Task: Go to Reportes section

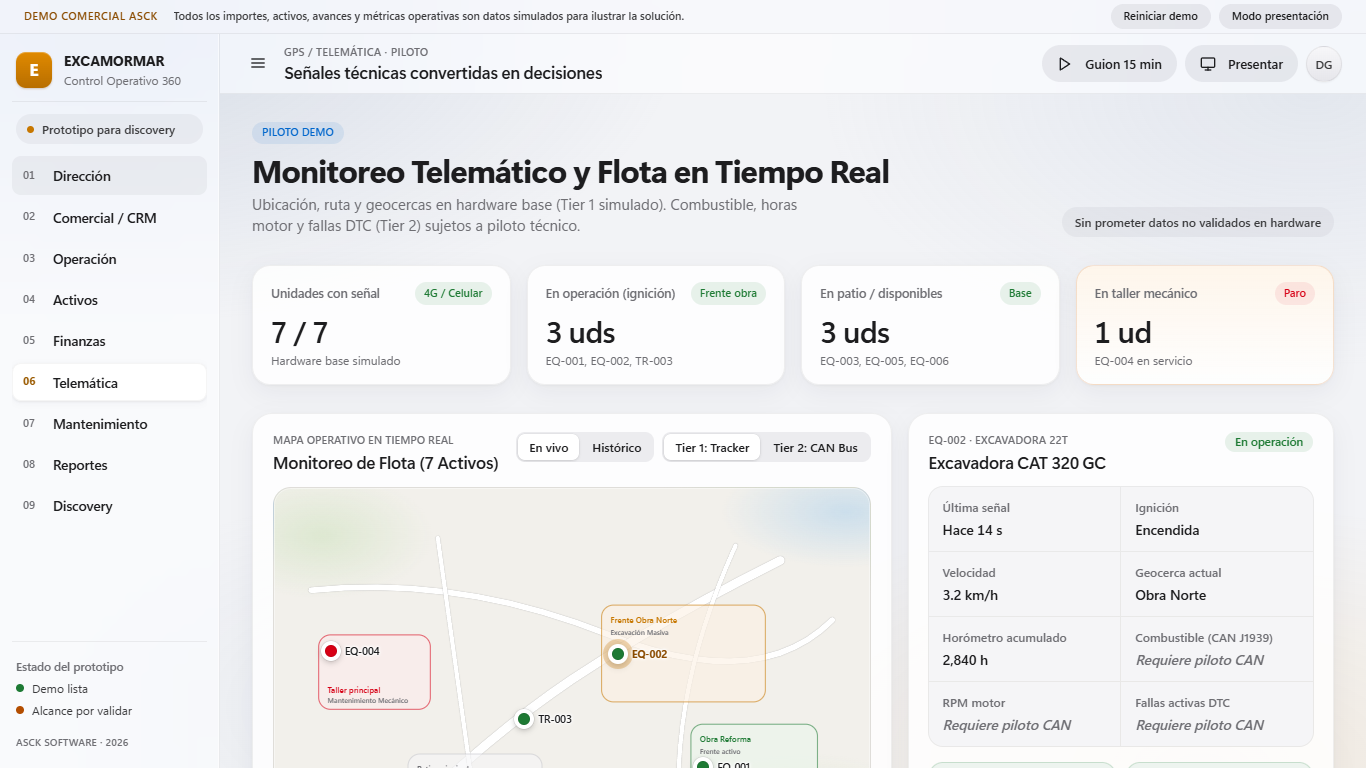Action: (110, 465)
